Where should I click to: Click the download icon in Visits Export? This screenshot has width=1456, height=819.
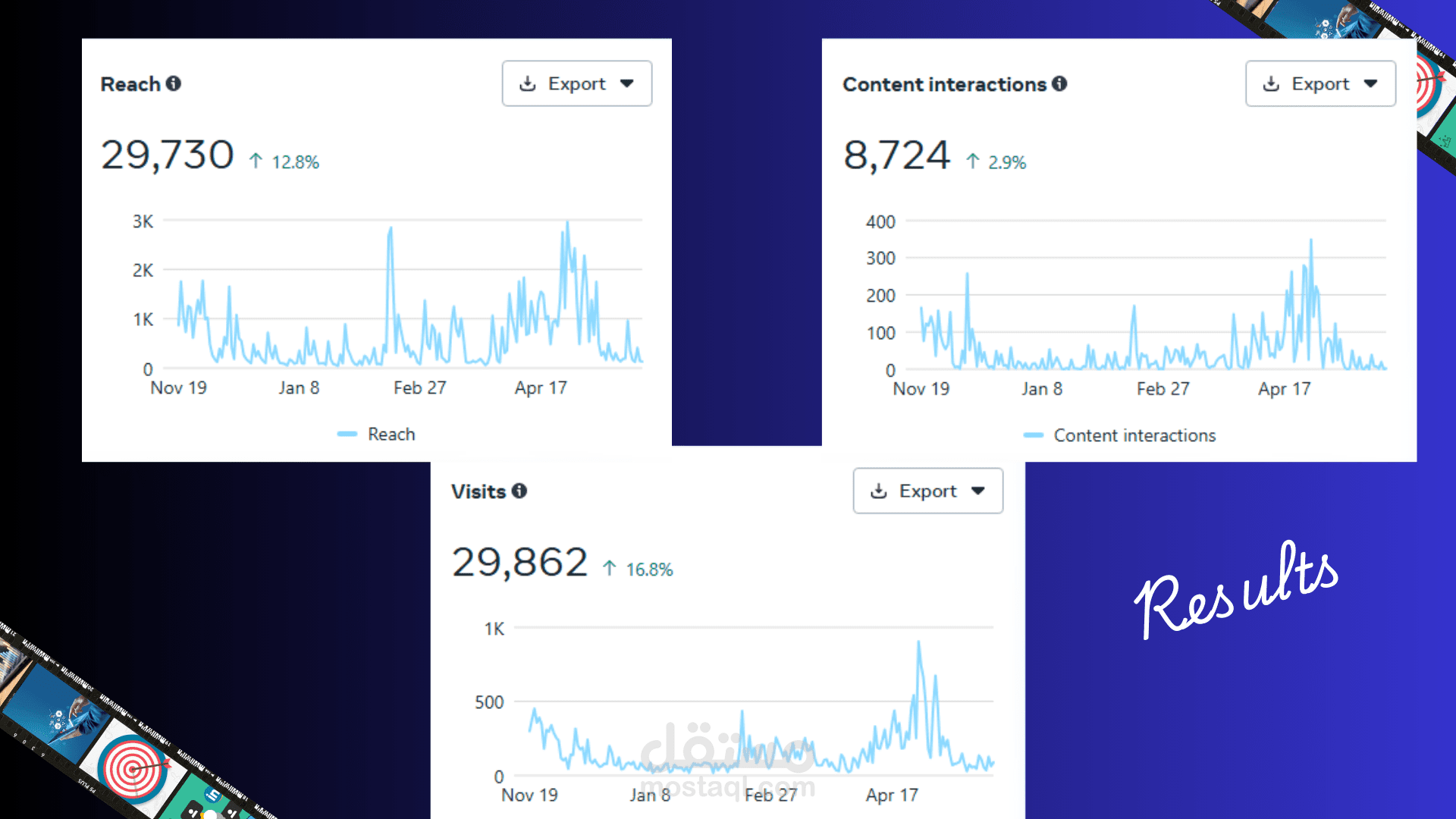tap(879, 491)
